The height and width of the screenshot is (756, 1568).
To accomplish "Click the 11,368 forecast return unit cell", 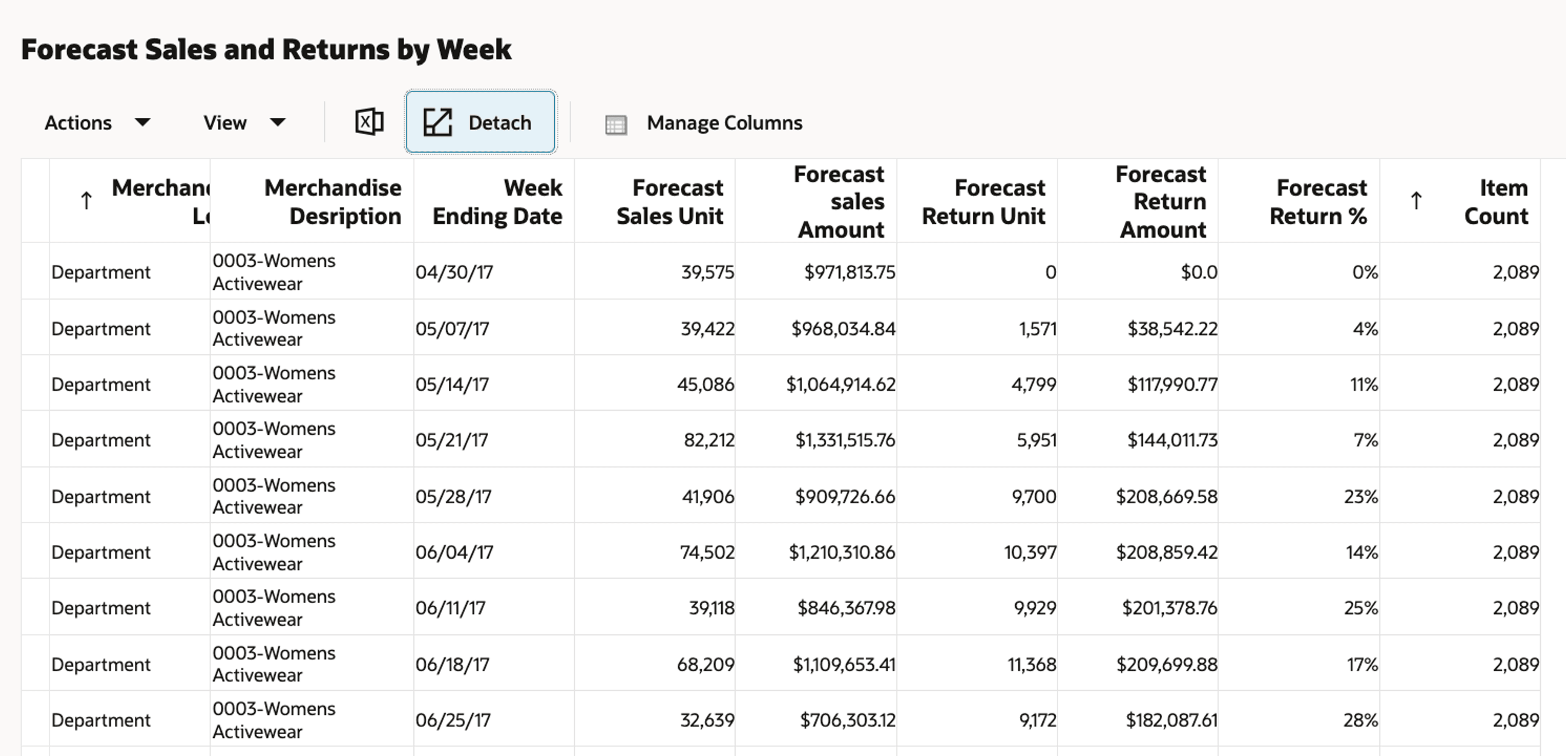I will (x=1031, y=665).
